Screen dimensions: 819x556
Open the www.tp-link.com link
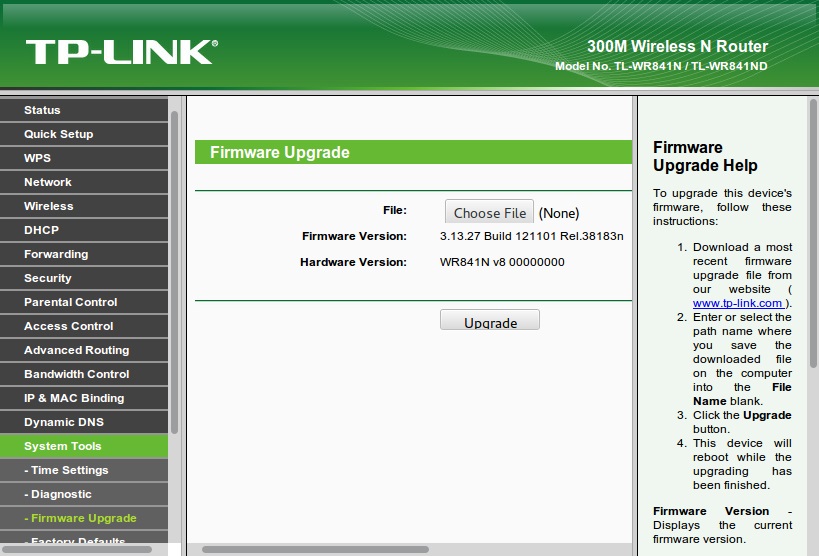coord(738,304)
